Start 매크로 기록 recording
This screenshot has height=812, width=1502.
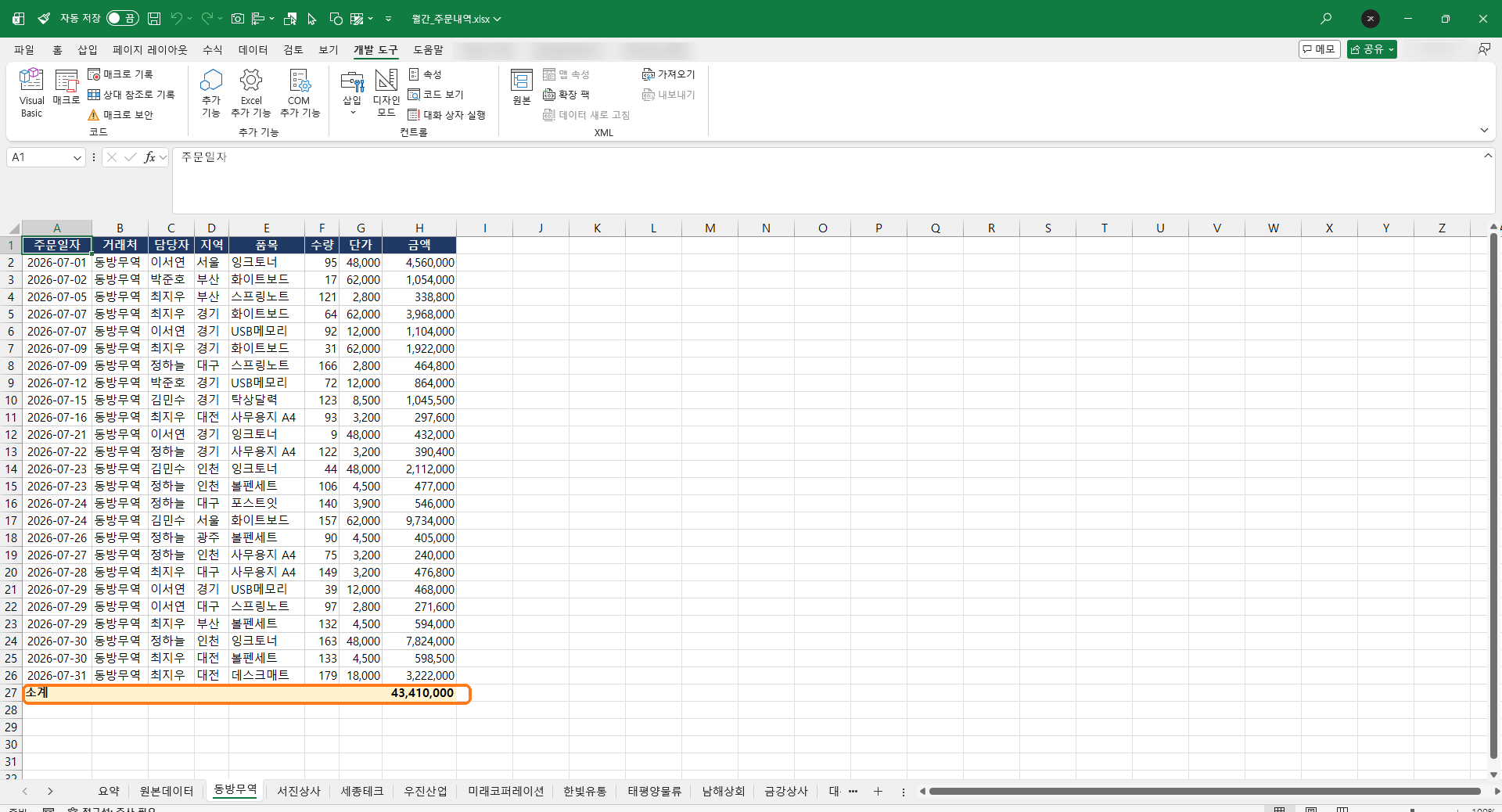point(120,74)
